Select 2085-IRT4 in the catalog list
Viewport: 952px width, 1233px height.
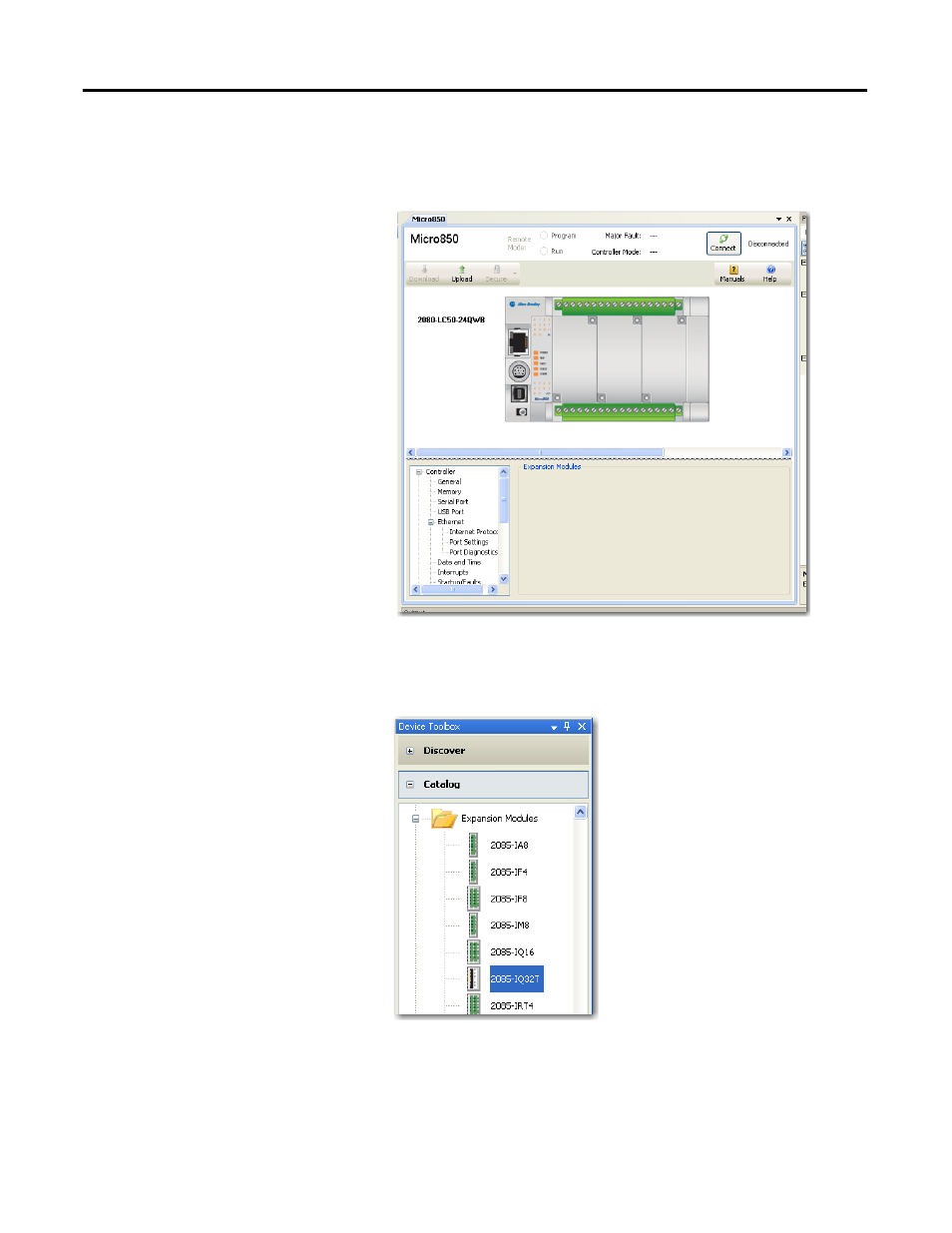(x=512, y=1006)
